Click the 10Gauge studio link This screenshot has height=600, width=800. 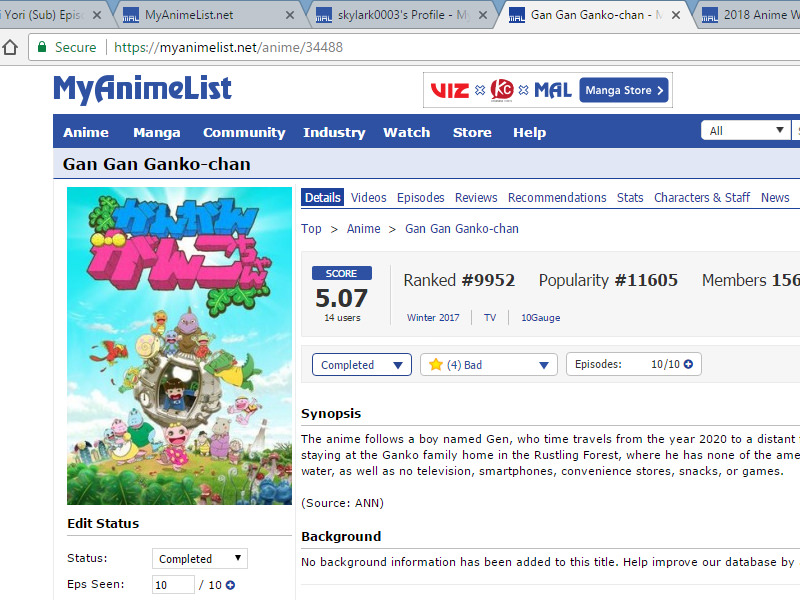coord(540,318)
